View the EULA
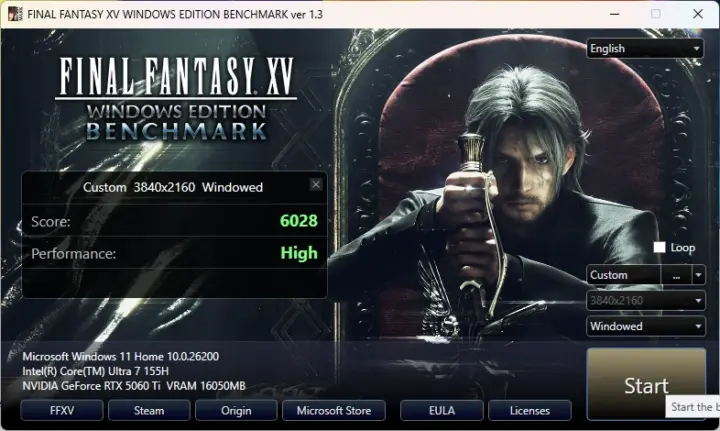The width and height of the screenshot is (720, 431). pos(442,410)
